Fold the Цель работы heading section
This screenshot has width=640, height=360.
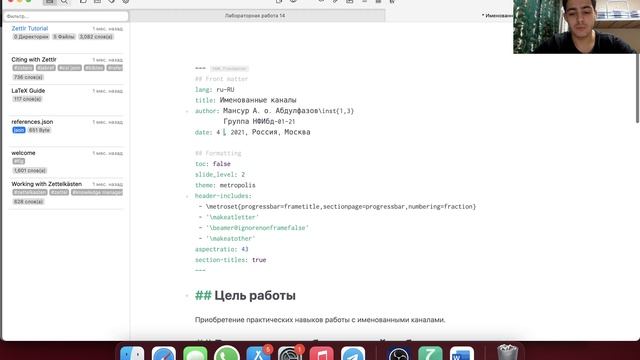187,296
